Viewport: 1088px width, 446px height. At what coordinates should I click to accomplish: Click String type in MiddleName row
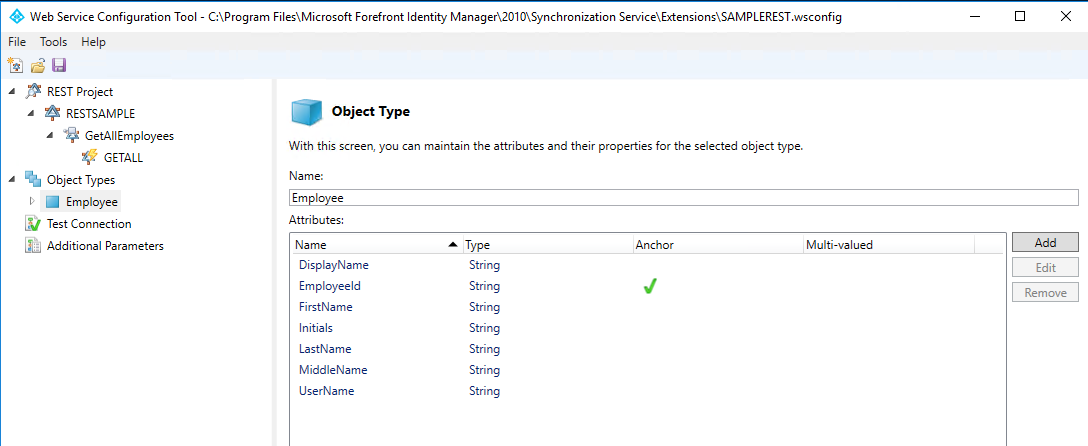[x=484, y=370]
